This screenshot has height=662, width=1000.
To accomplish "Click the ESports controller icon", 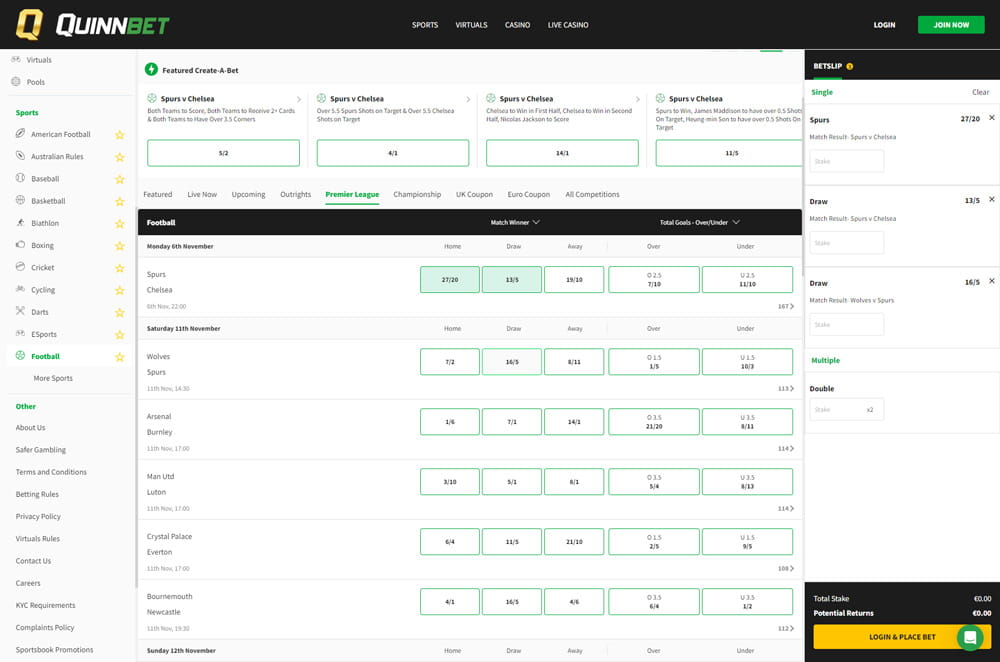I will pyautogui.click(x=20, y=334).
